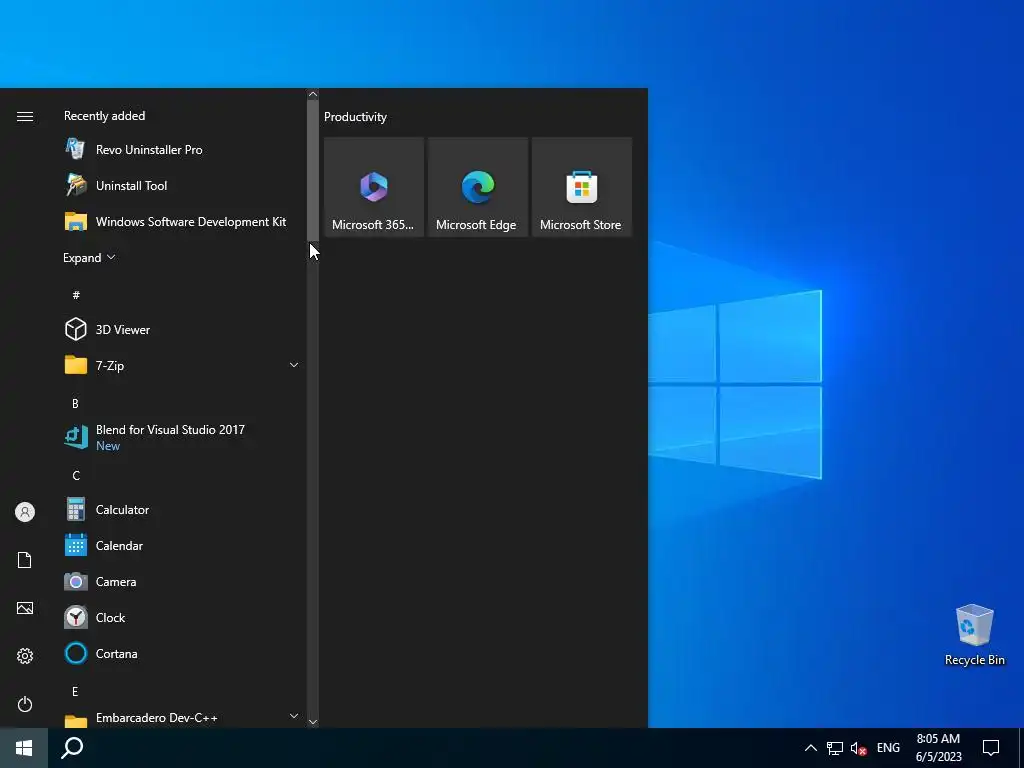Click Recently added heading
1024x768 pixels.
pyautogui.click(x=104, y=116)
